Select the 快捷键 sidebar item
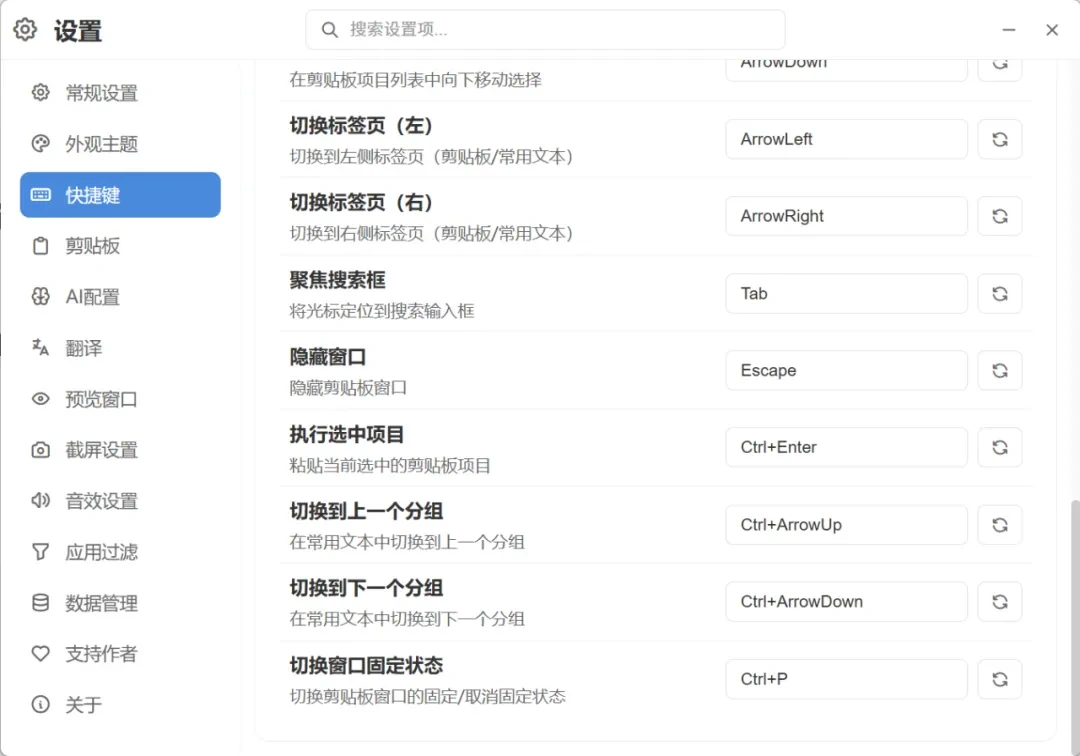The width and height of the screenshot is (1080, 756). (120, 195)
